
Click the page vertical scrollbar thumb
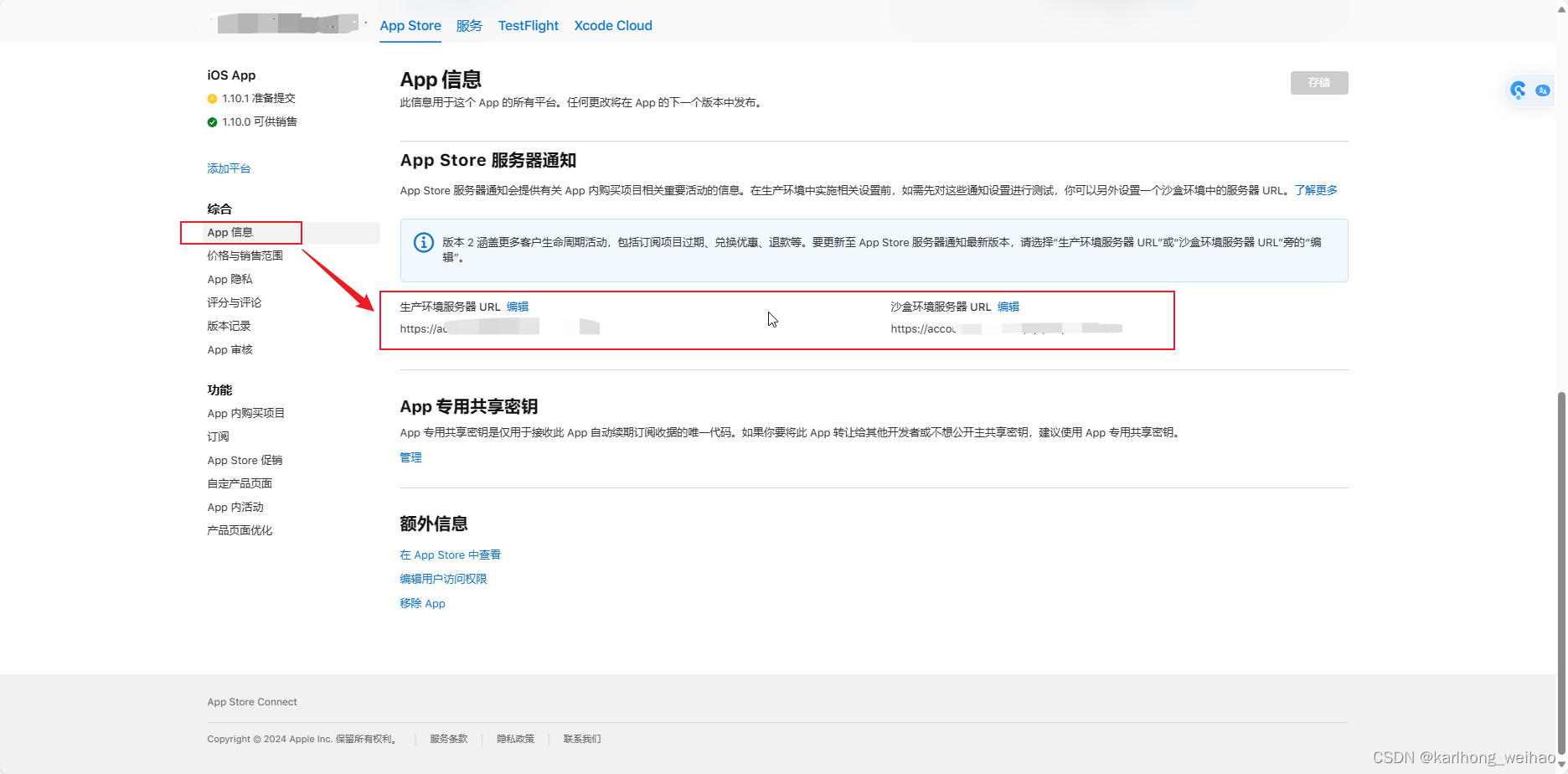tap(1561, 574)
